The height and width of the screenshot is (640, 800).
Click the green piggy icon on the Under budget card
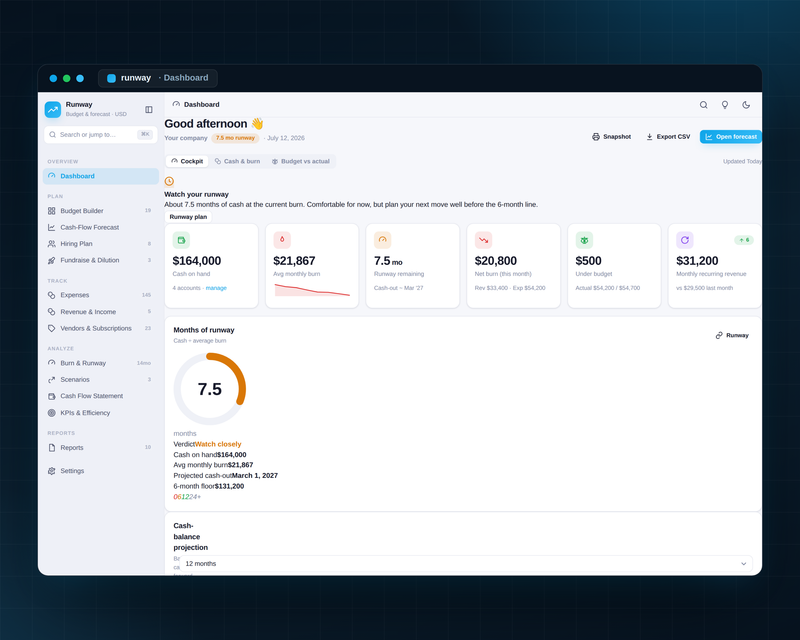584,240
